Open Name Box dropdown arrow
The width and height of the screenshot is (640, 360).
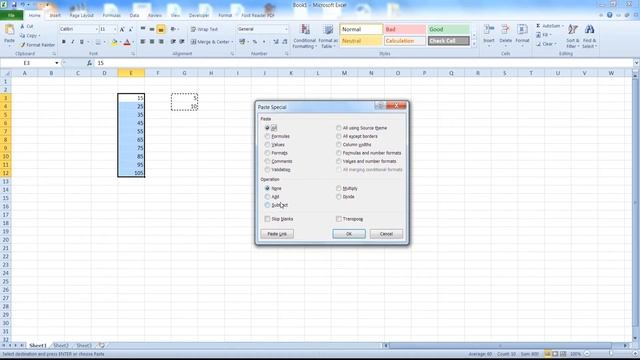[57, 63]
